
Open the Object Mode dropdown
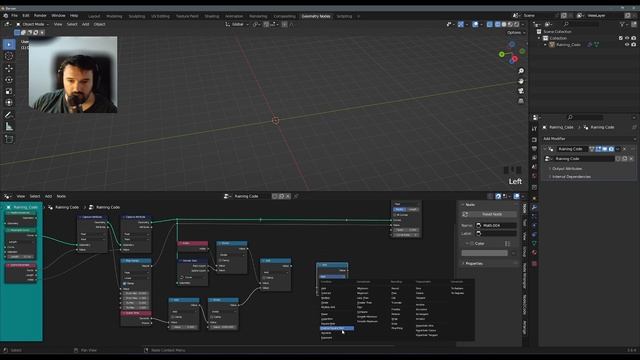pos(32,24)
